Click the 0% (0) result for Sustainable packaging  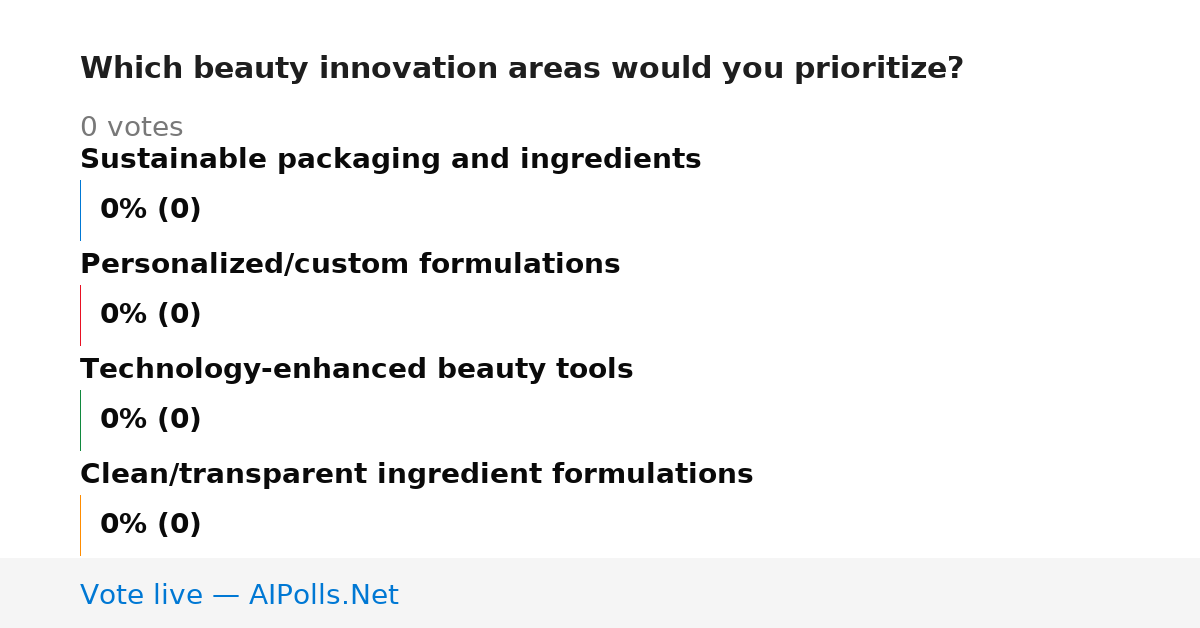coord(150,210)
